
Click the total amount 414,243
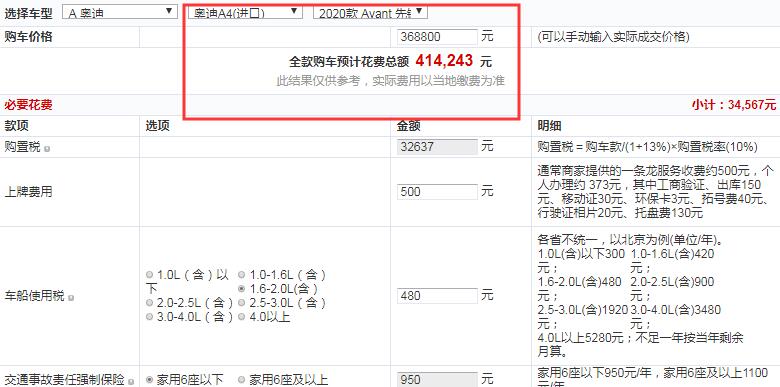coord(444,61)
